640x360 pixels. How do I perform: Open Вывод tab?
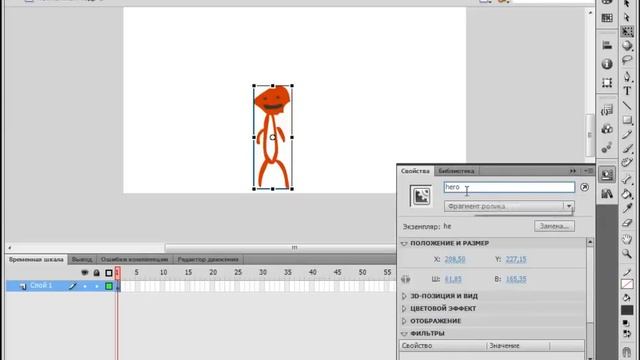pyautogui.click(x=82, y=260)
